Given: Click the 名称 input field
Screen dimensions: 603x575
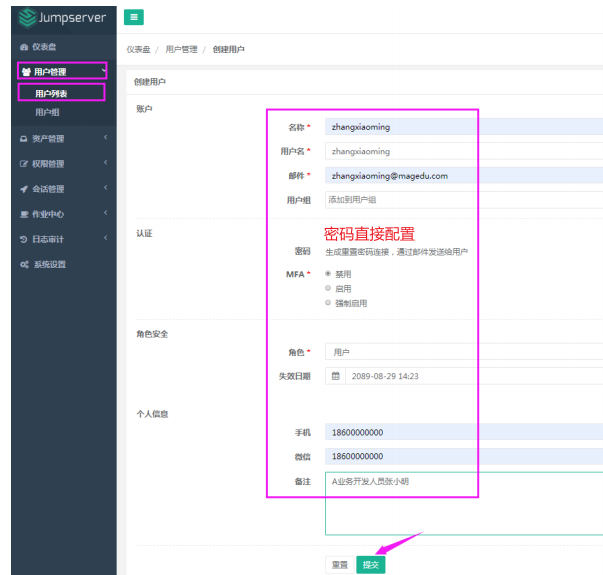Looking at the screenshot, I should coord(464,127).
